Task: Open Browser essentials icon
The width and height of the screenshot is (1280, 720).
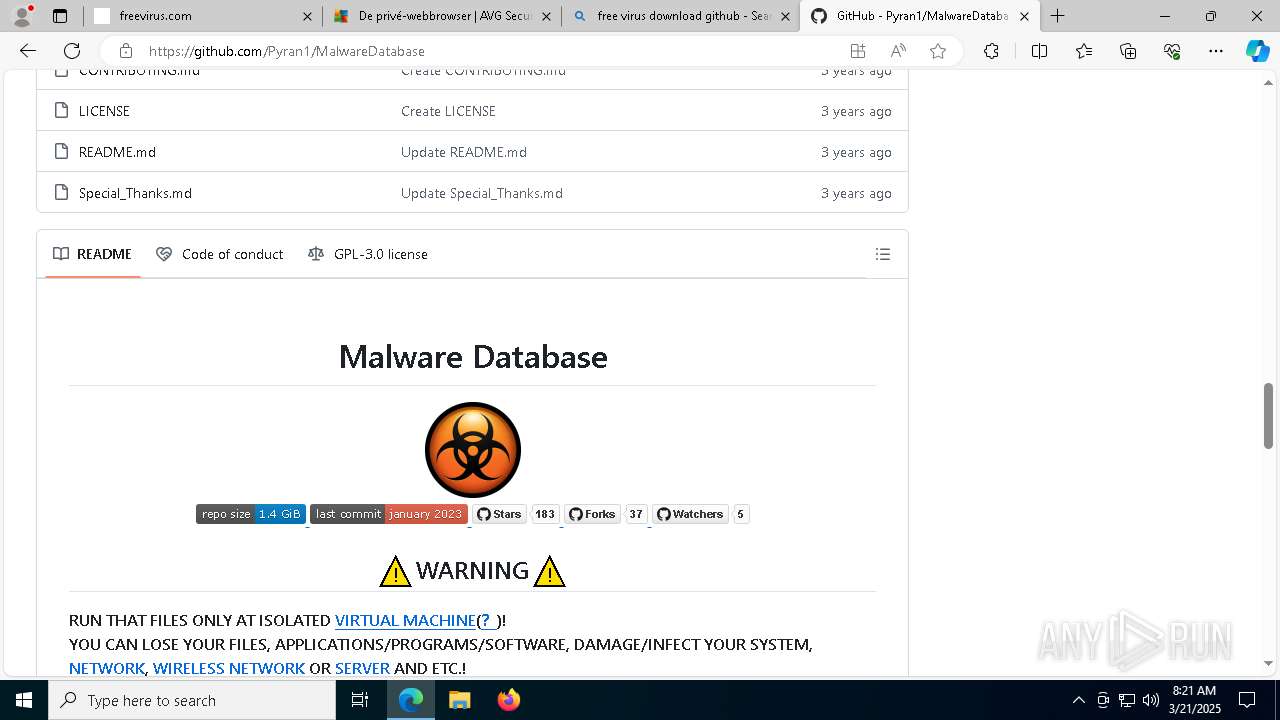Action: click(1172, 51)
